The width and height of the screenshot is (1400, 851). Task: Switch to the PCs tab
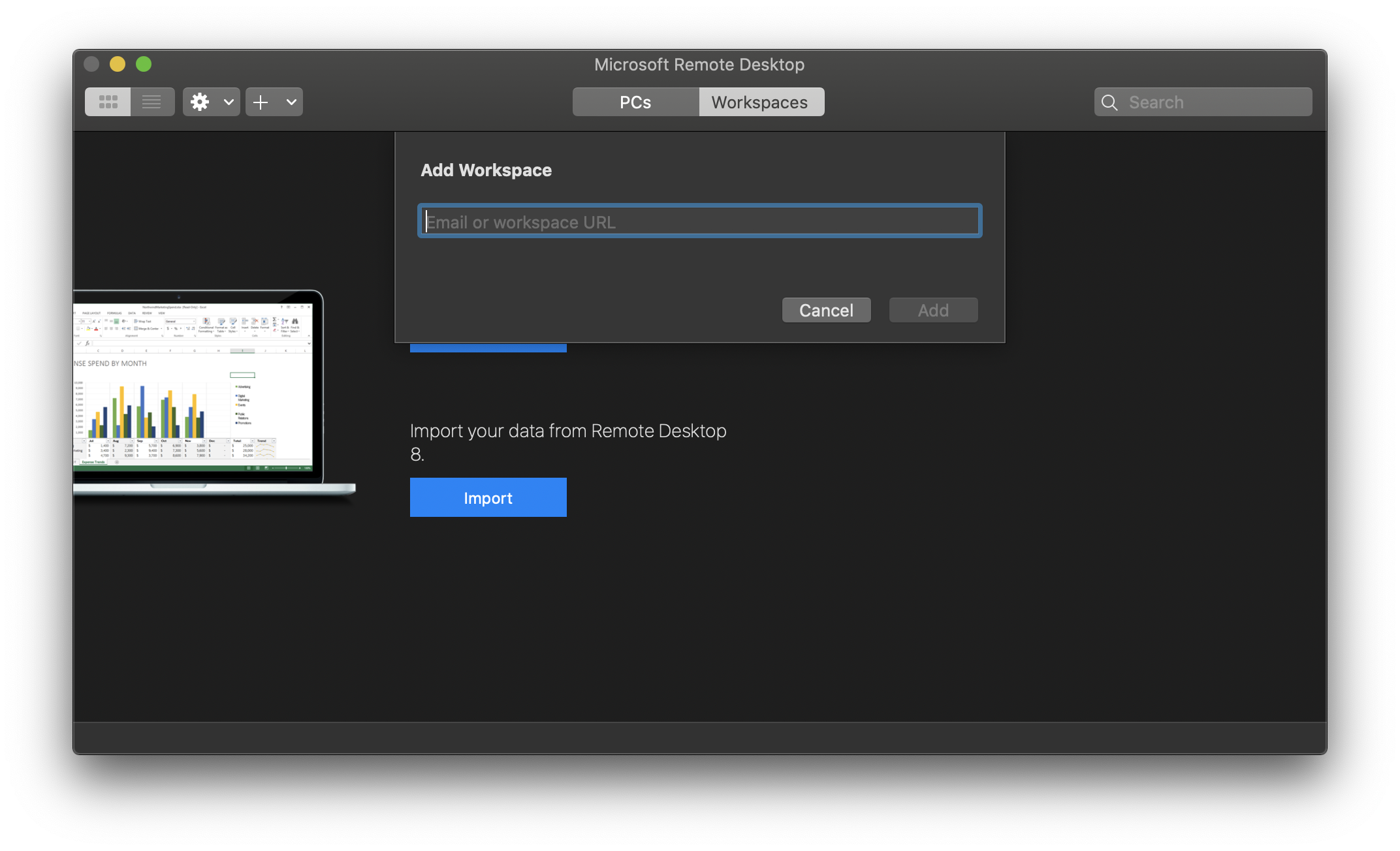634,102
